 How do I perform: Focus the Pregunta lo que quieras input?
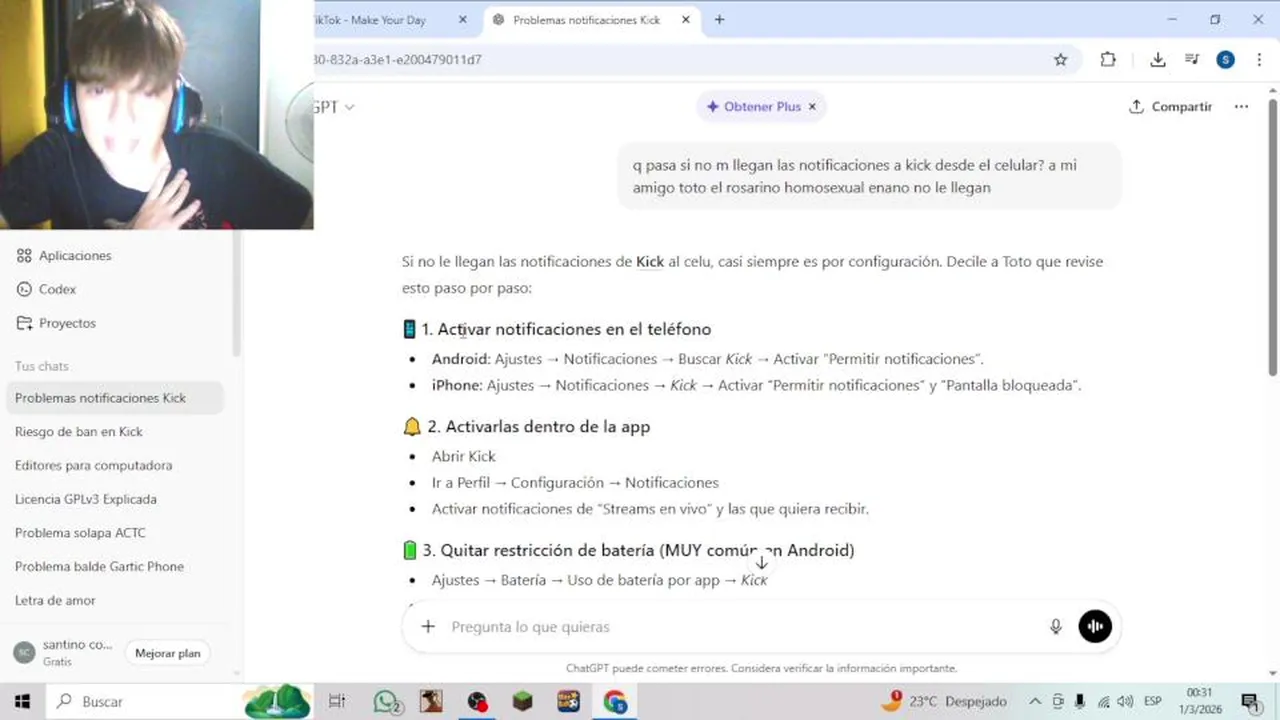(740, 627)
